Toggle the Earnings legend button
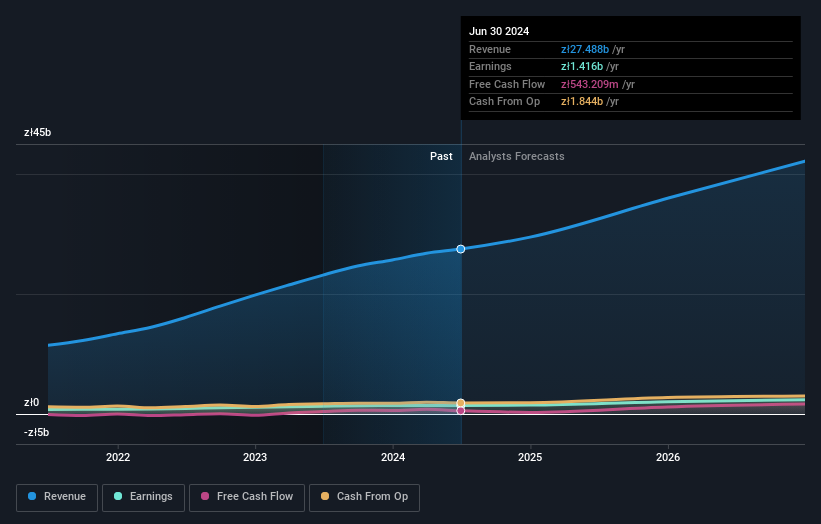 point(143,497)
